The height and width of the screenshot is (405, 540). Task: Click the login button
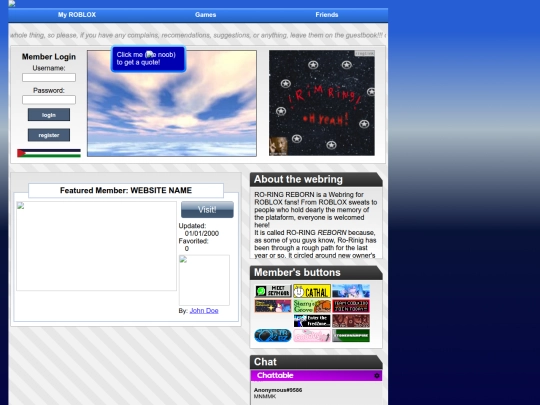[49, 115]
